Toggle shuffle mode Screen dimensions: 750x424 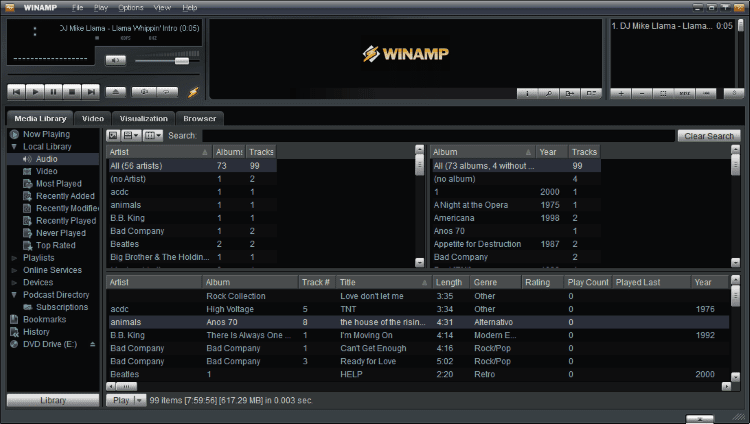point(144,92)
